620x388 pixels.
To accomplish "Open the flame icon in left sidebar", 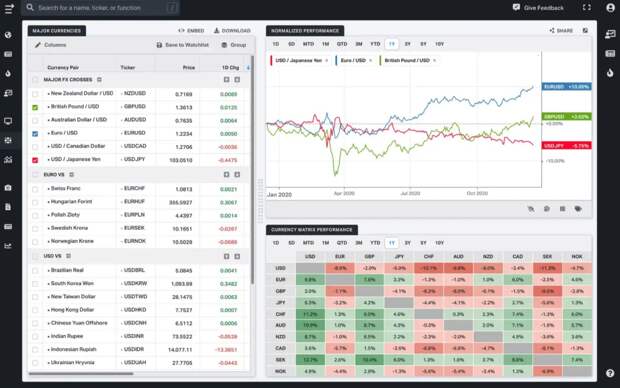I will click(8, 73).
